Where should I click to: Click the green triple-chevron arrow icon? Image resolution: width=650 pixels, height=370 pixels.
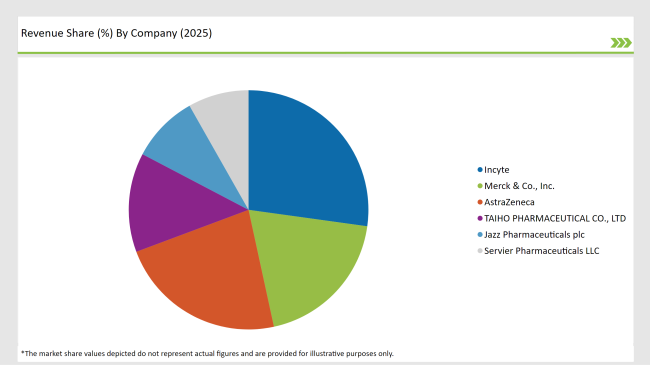pos(621,43)
